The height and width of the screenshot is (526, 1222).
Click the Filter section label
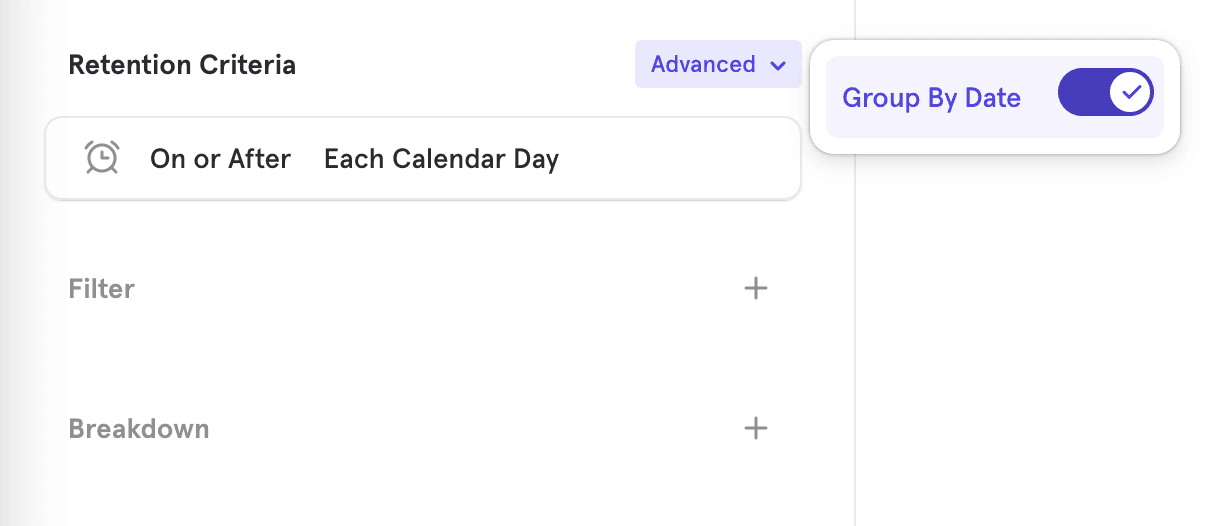click(101, 289)
